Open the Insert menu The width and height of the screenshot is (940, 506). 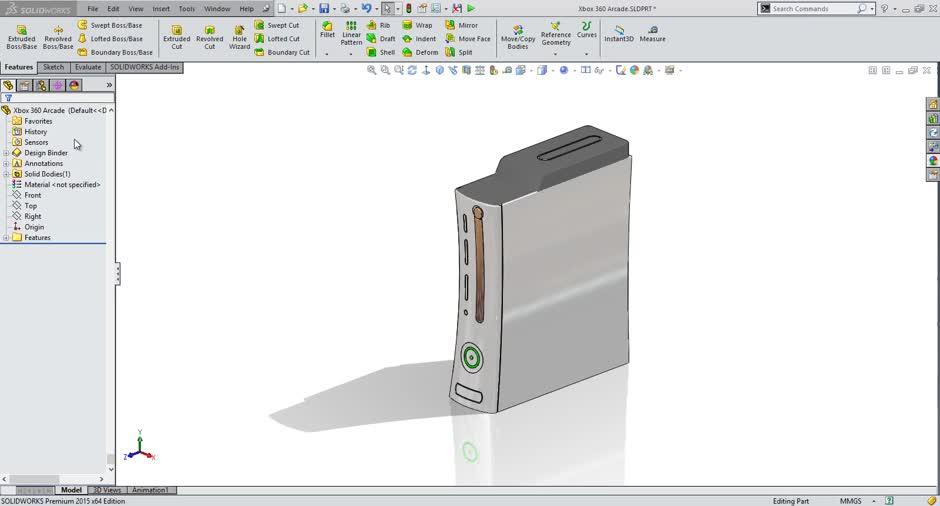click(161, 8)
